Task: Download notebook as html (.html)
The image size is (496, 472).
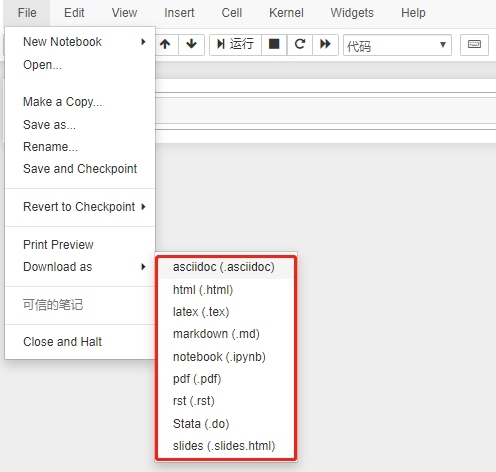Action: [x=226, y=290]
